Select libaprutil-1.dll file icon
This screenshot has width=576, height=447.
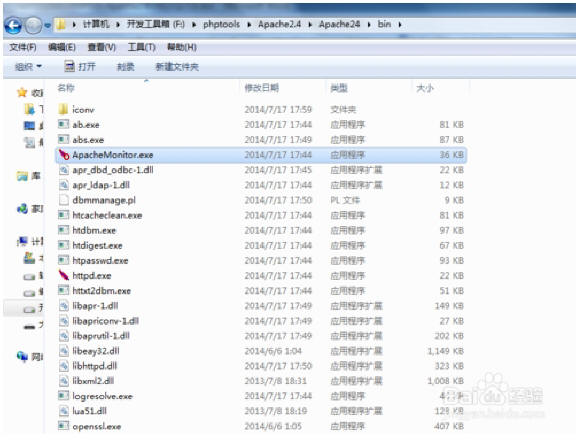pyautogui.click(x=64, y=336)
